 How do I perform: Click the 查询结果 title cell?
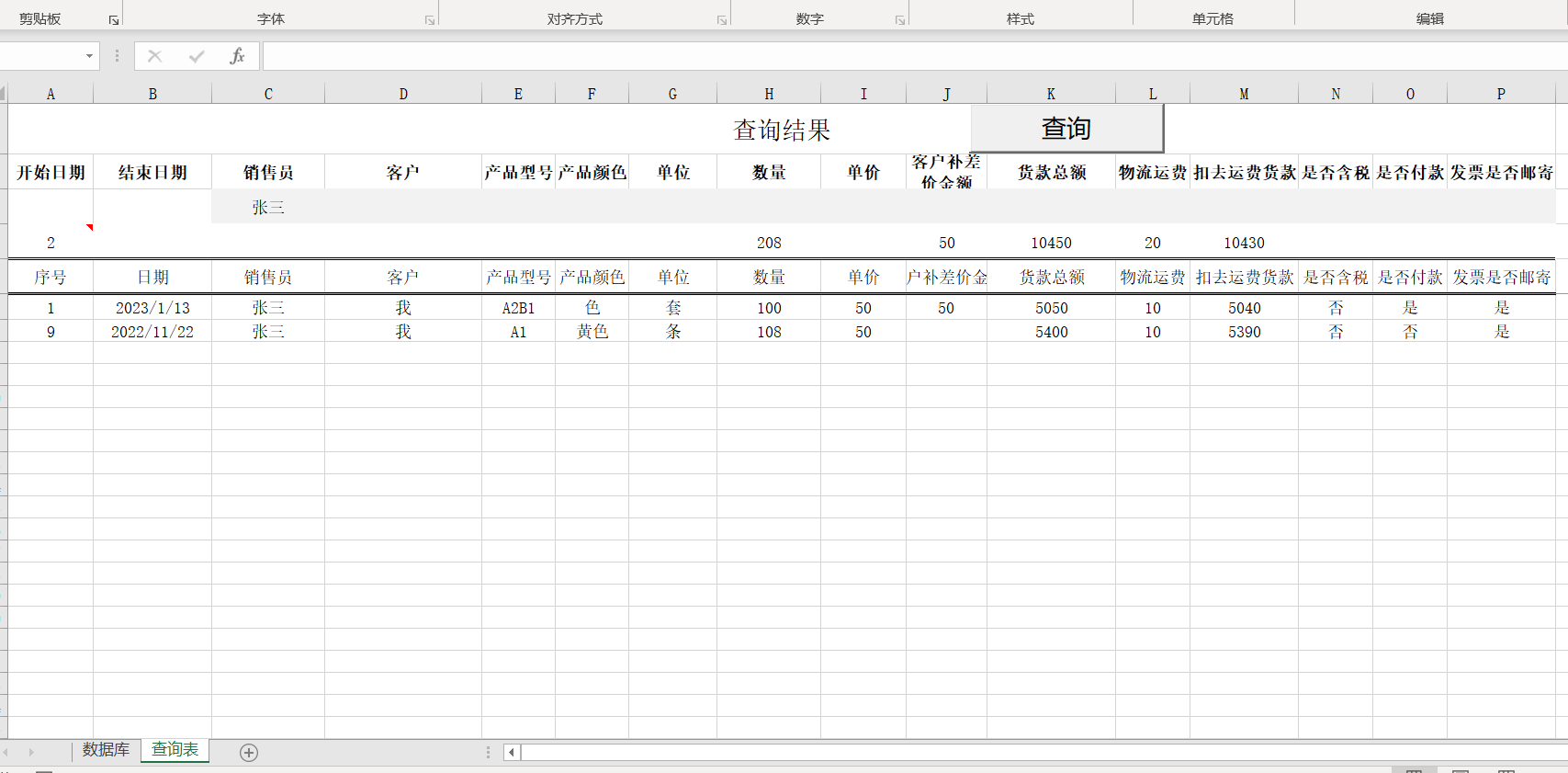pos(782,130)
